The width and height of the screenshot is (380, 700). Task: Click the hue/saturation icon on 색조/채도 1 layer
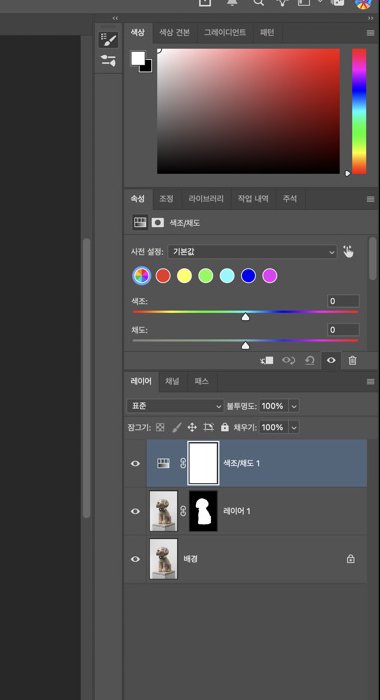click(x=163, y=463)
